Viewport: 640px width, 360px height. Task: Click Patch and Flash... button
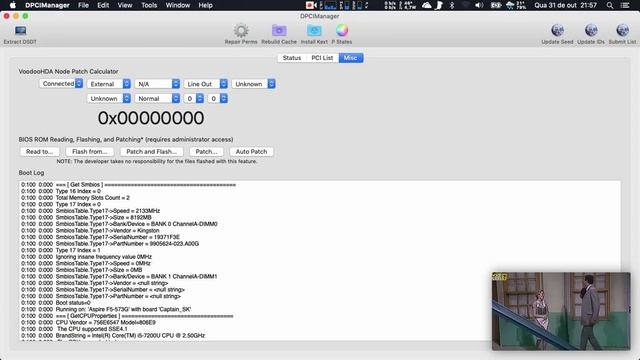pyautogui.click(x=151, y=151)
